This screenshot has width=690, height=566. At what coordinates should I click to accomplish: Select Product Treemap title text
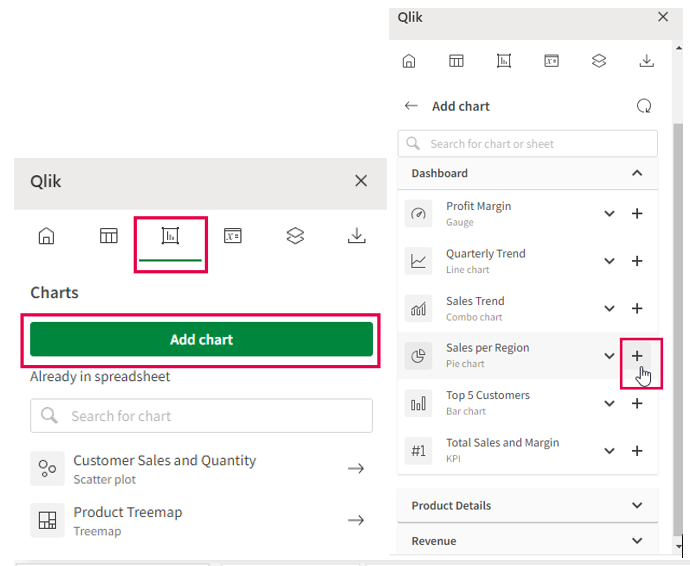[x=128, y=512]
